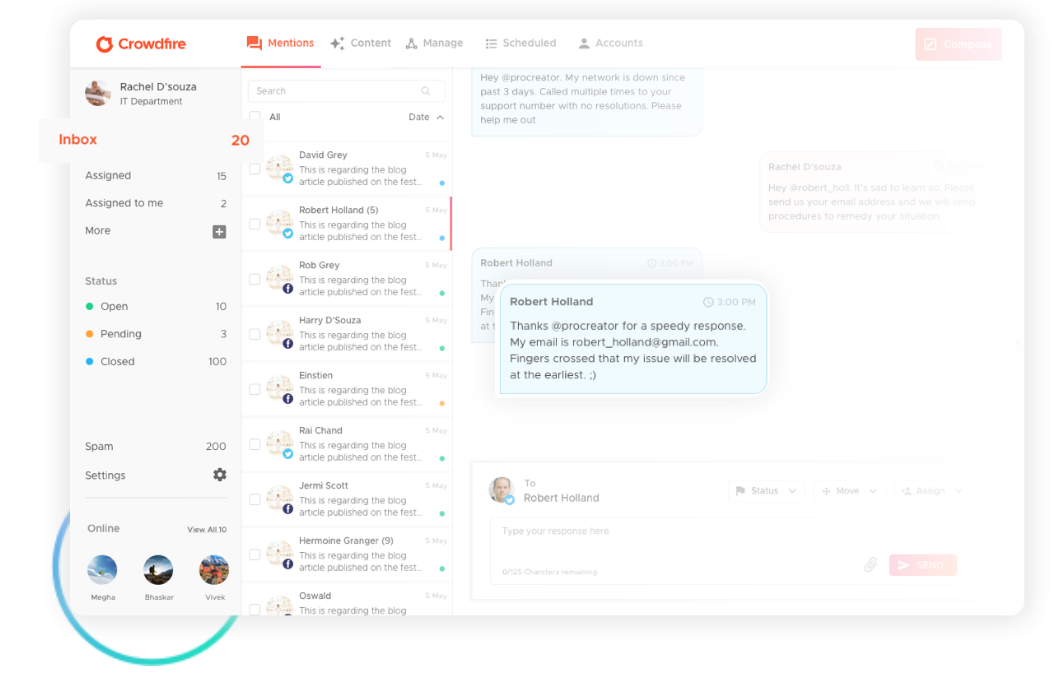Check the Einstien message checkbox
The height and width of the screenshot is (679, 1060).
click(x=255, y=390)
